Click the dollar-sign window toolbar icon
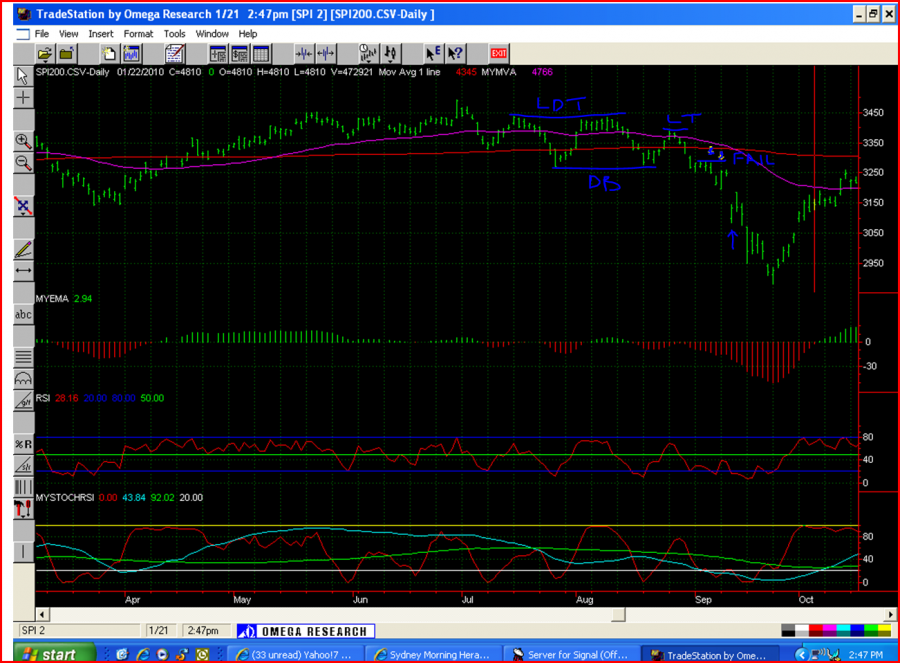 coord(239,54)
